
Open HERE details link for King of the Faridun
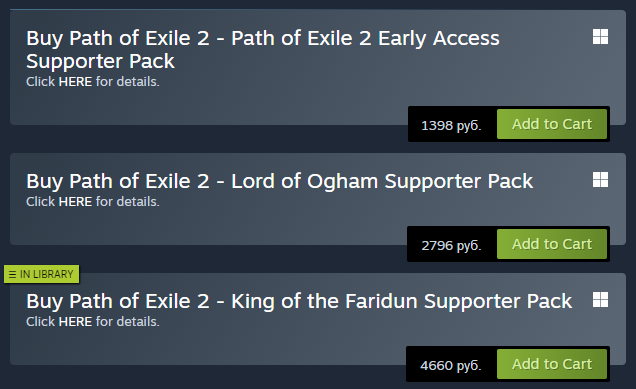(x=75, y=322)
